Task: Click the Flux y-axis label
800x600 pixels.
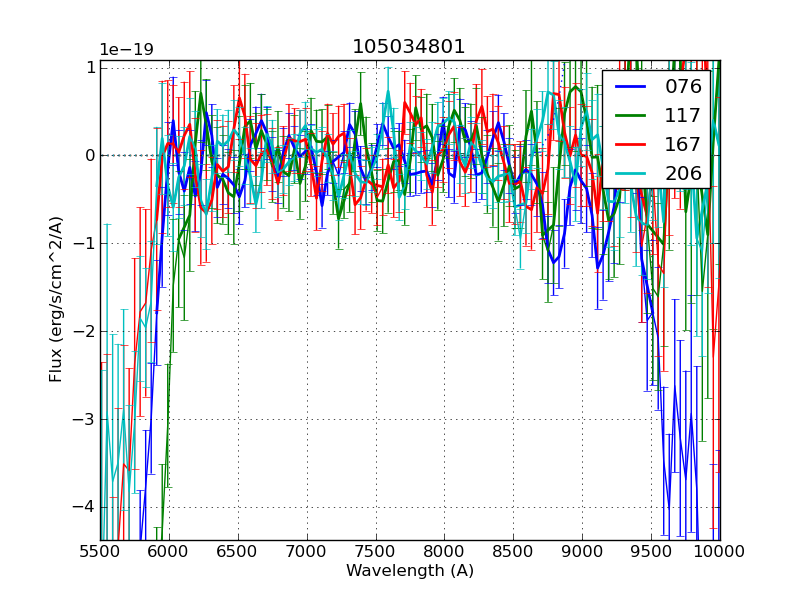Action: pos(57,299)
